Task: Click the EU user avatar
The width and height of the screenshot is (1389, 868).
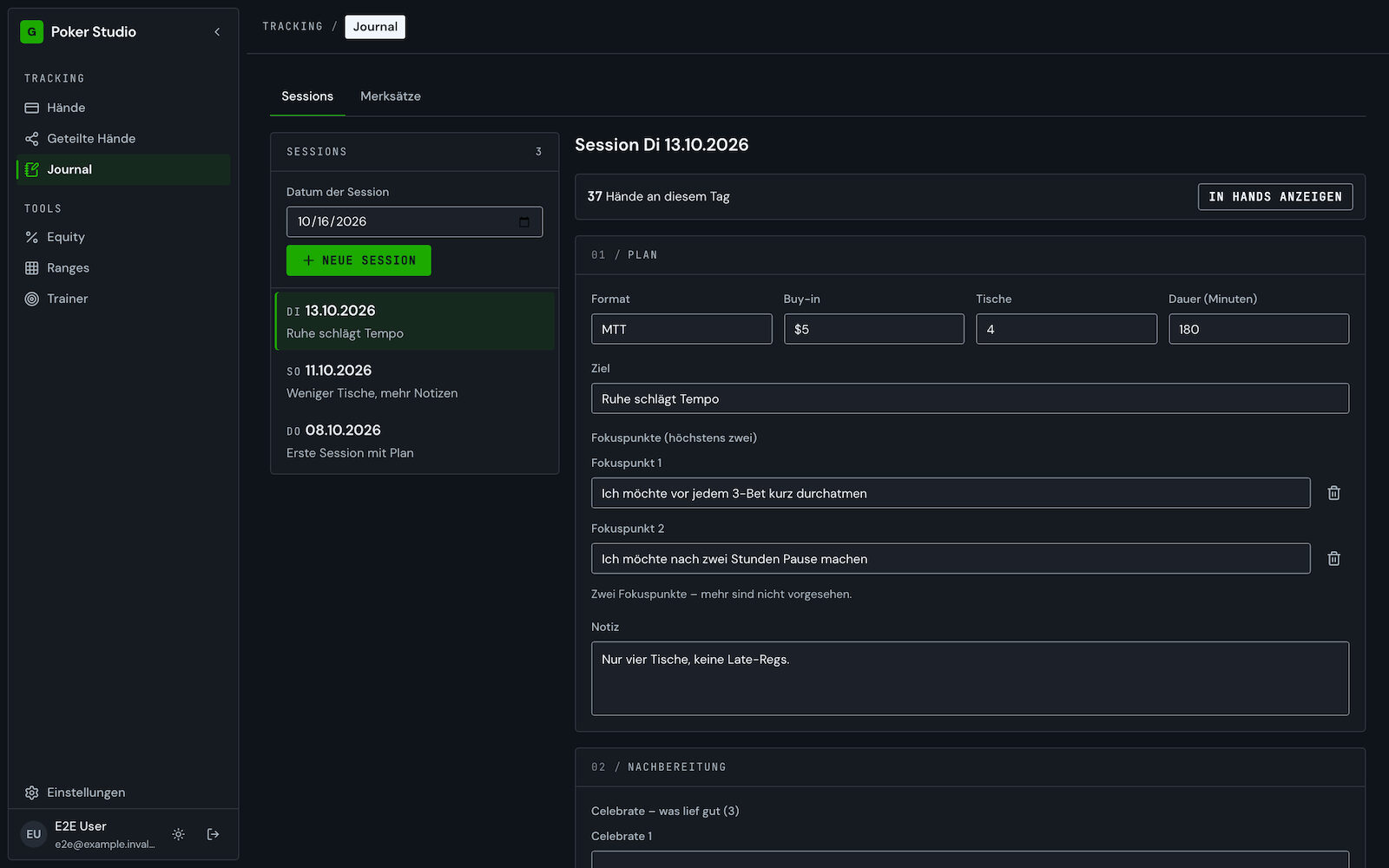Action: (33, 834)
